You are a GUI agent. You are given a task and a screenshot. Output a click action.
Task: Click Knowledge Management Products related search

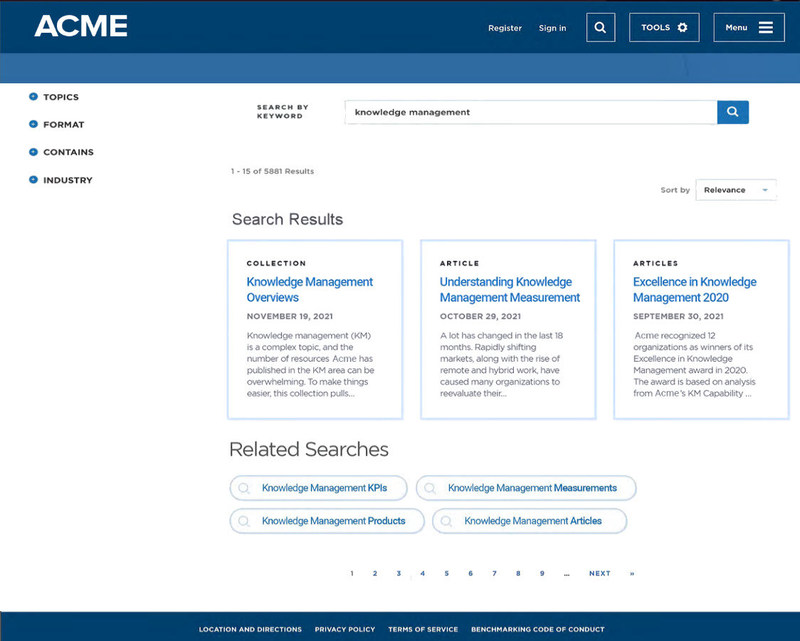328,521
